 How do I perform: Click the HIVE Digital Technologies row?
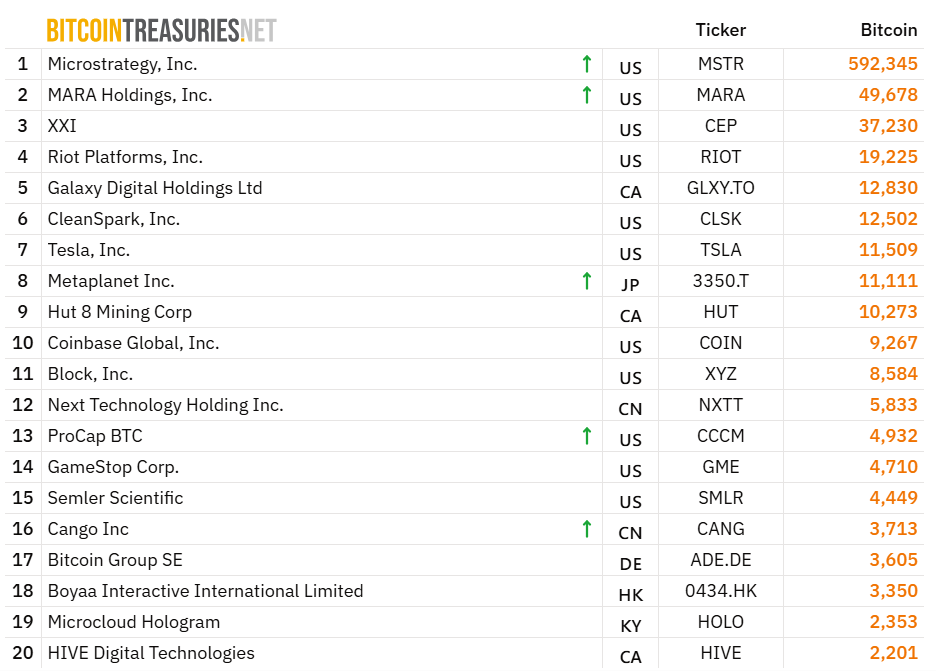pyautogui.click(x=151, y=653)
